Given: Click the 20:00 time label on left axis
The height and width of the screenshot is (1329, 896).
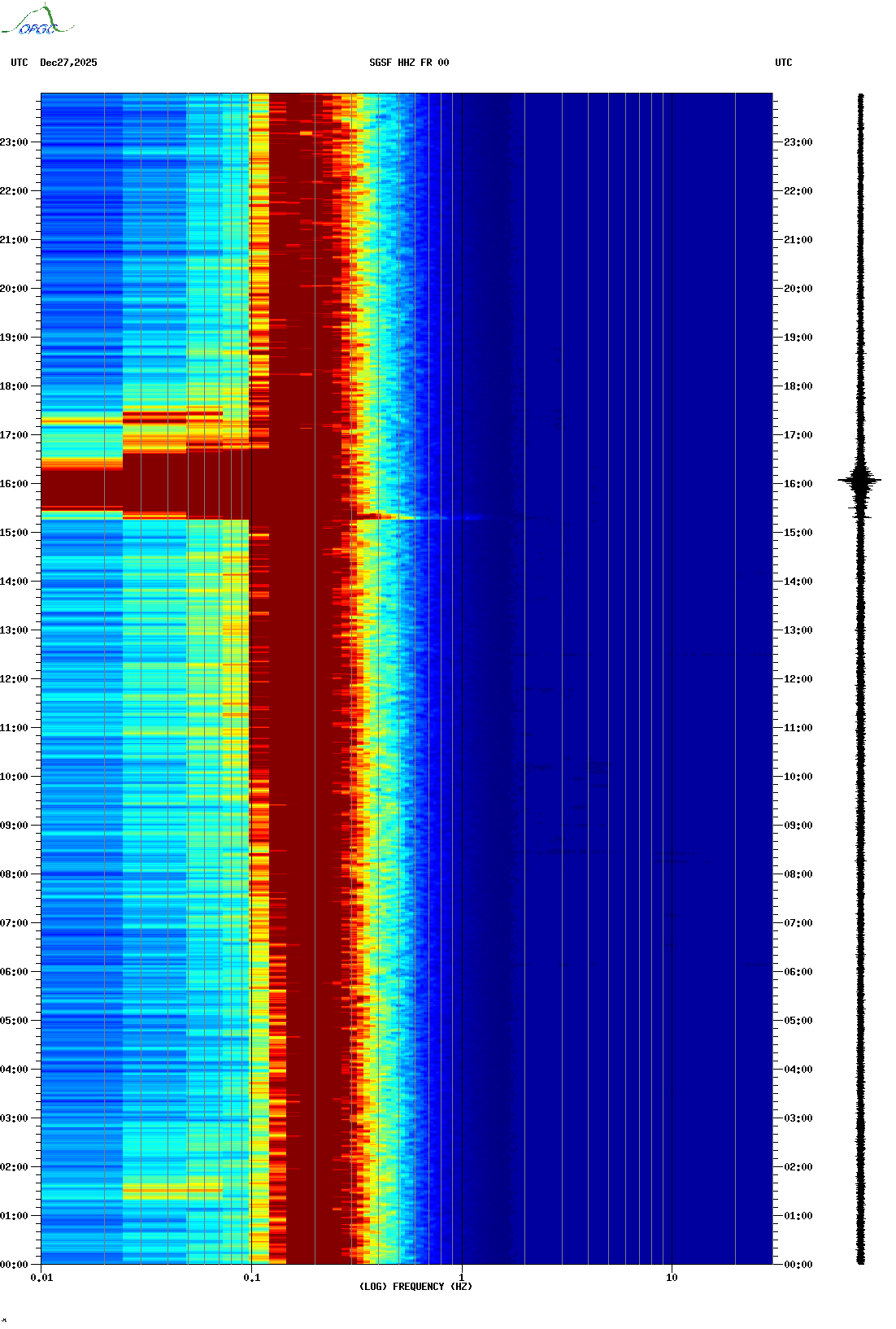Looking at the screenshot, I should click(14, 289).
